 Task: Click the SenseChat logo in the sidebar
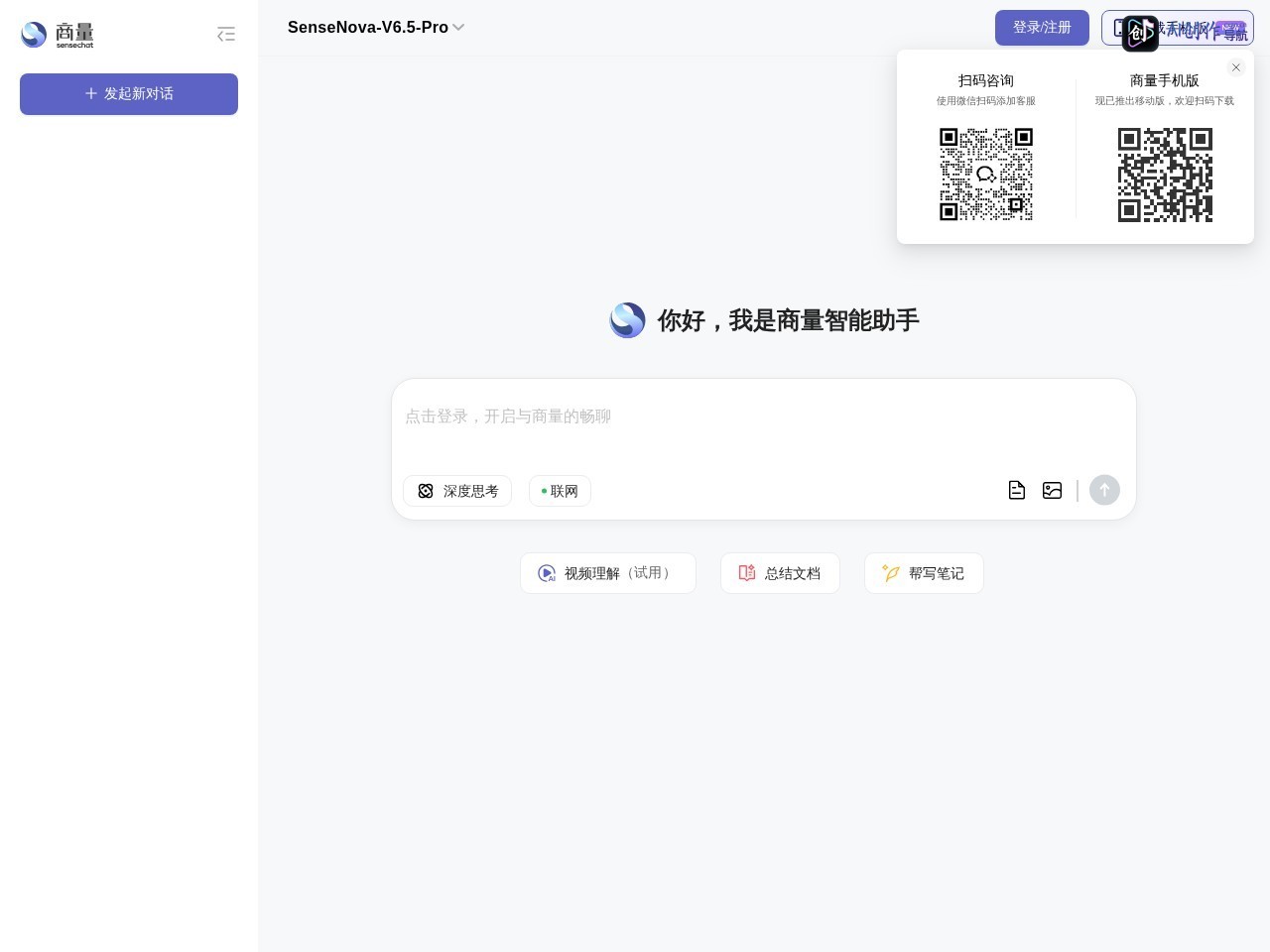pyautogui.click(x=58, y=35)
